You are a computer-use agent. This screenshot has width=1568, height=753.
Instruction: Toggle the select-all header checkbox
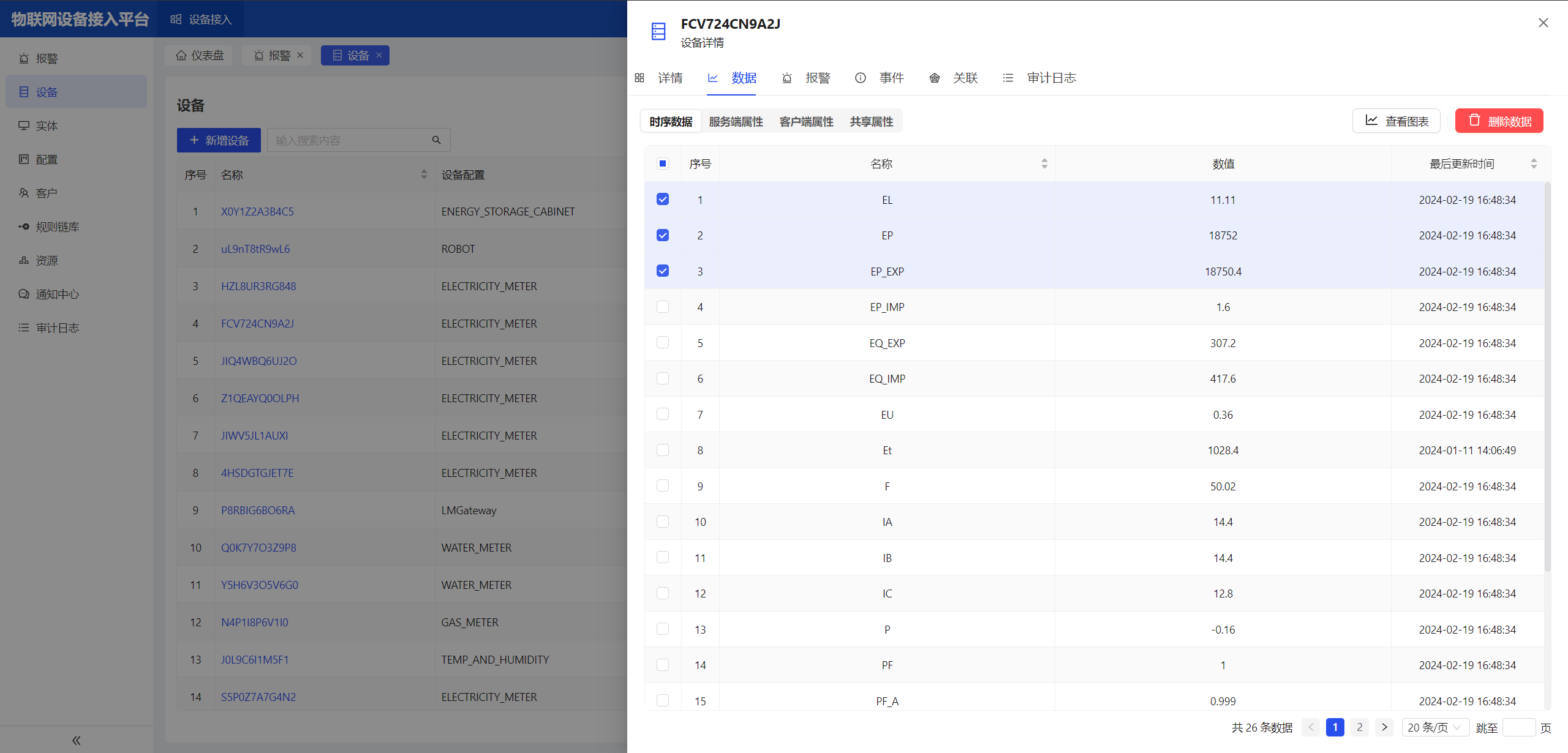662,163
